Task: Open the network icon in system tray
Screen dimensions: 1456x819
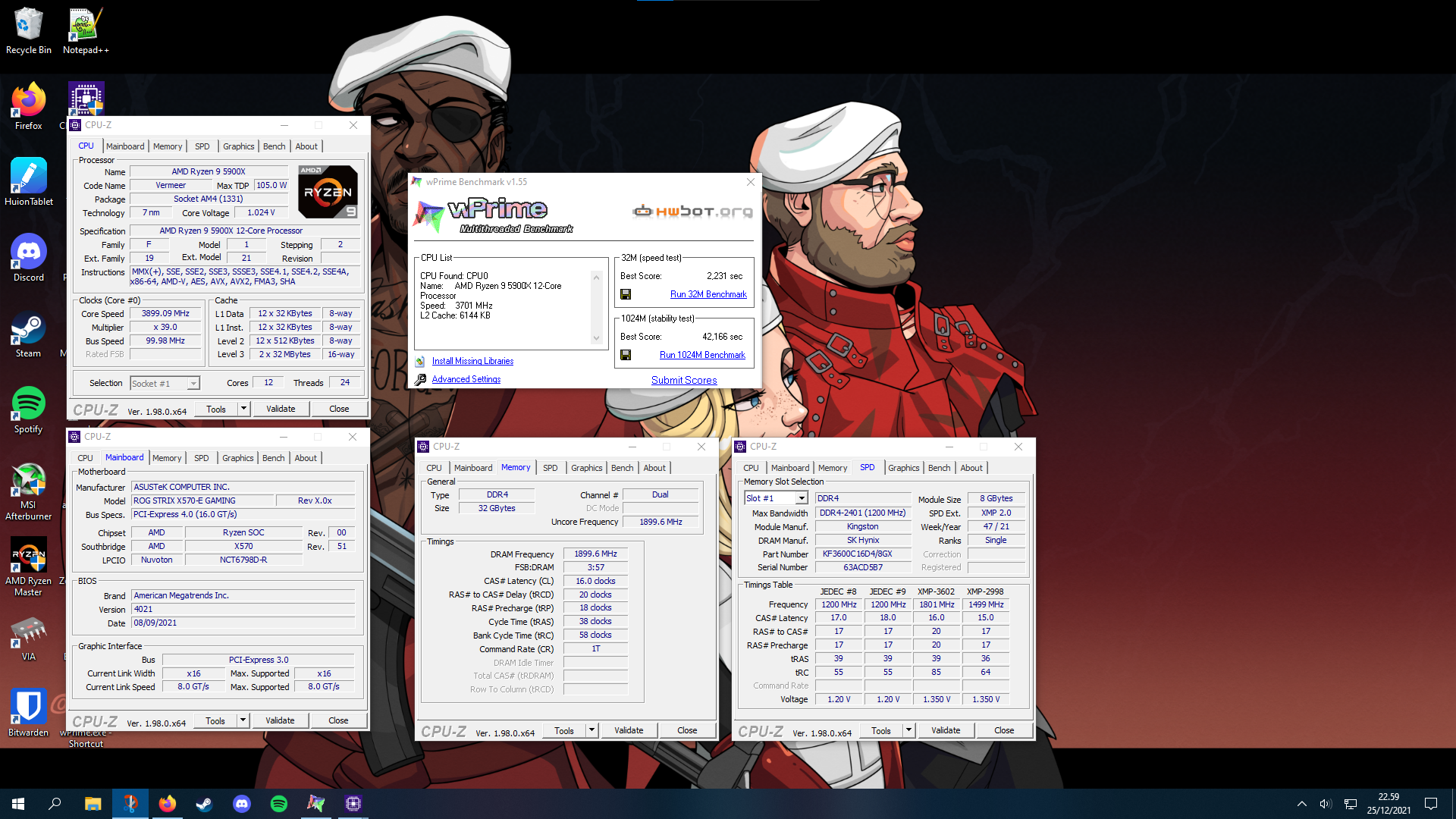Action: (x=1351, y=804)
